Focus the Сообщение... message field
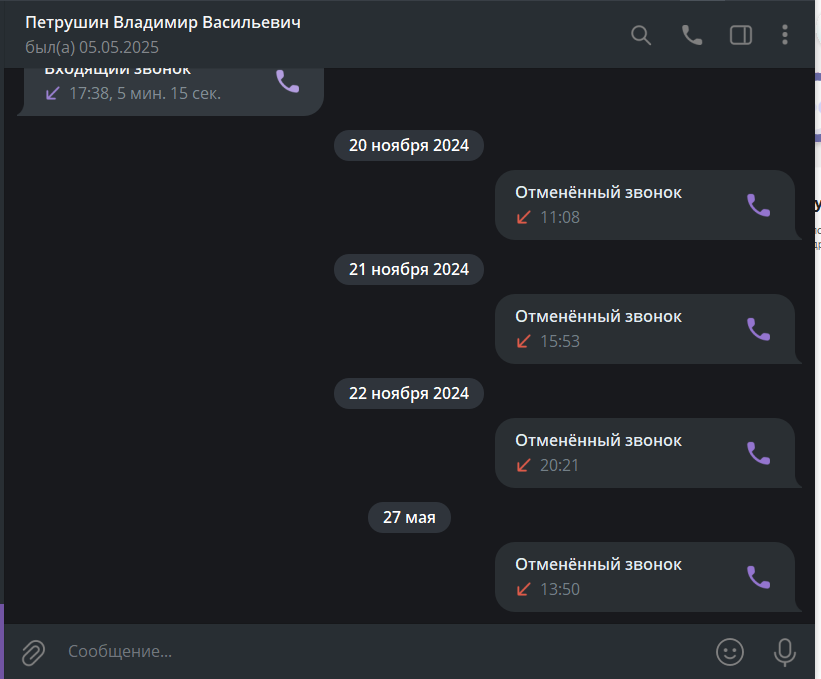This screenshot has height=679, width=821. coord(382,651)
